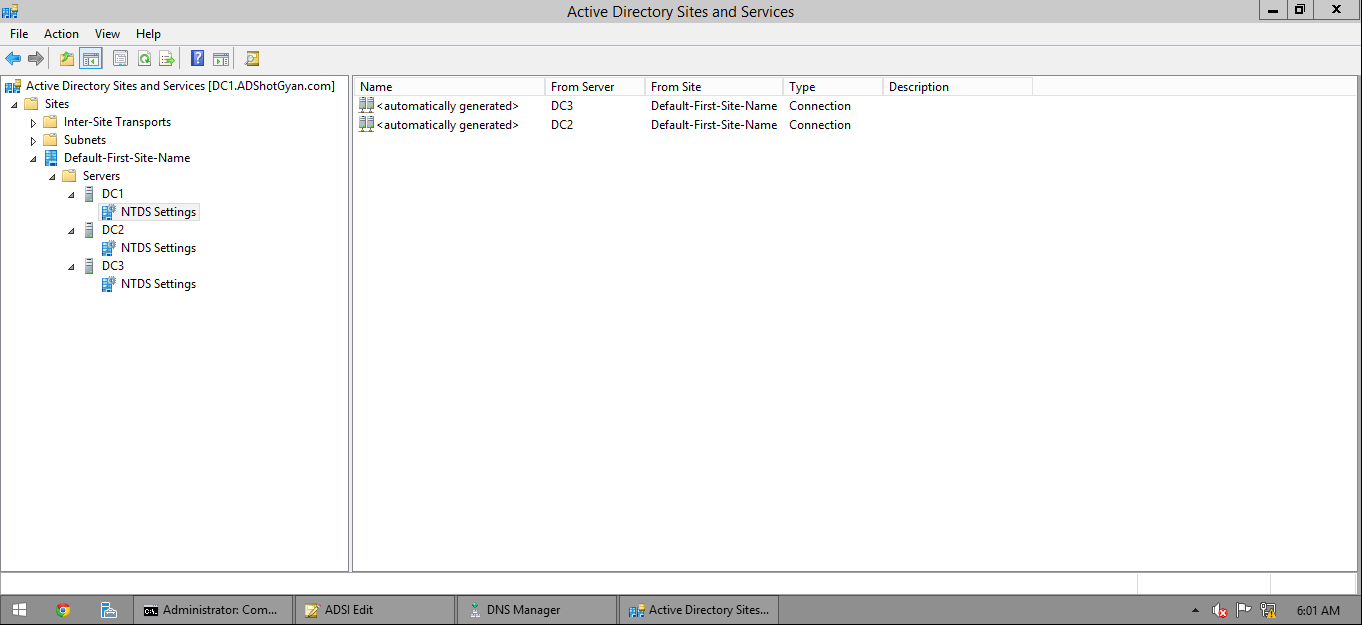1362x625 pixels.
Task: Sort by the Name column header
Action: click(449, 87)
